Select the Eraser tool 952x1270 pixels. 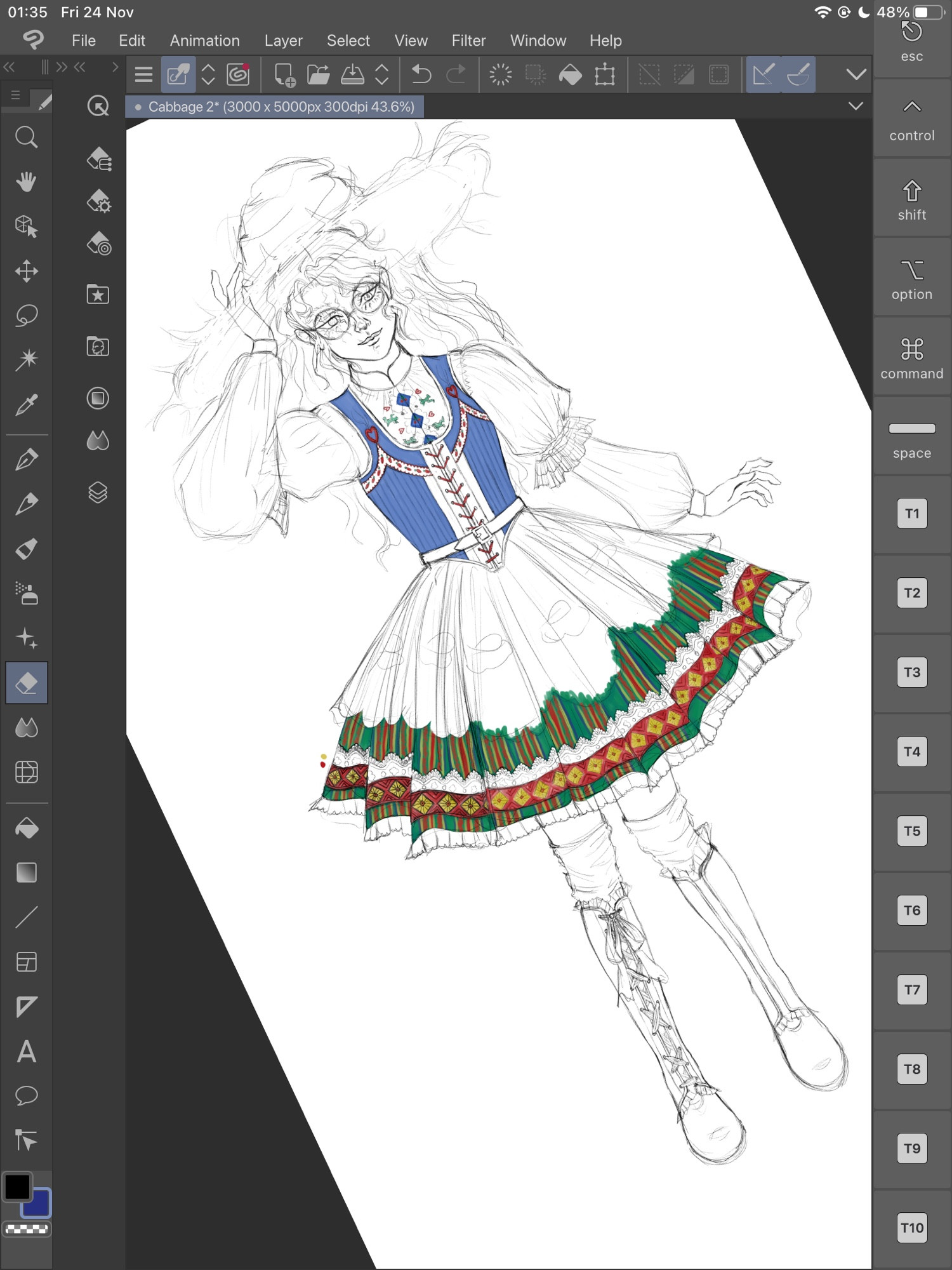click(26, 683)
